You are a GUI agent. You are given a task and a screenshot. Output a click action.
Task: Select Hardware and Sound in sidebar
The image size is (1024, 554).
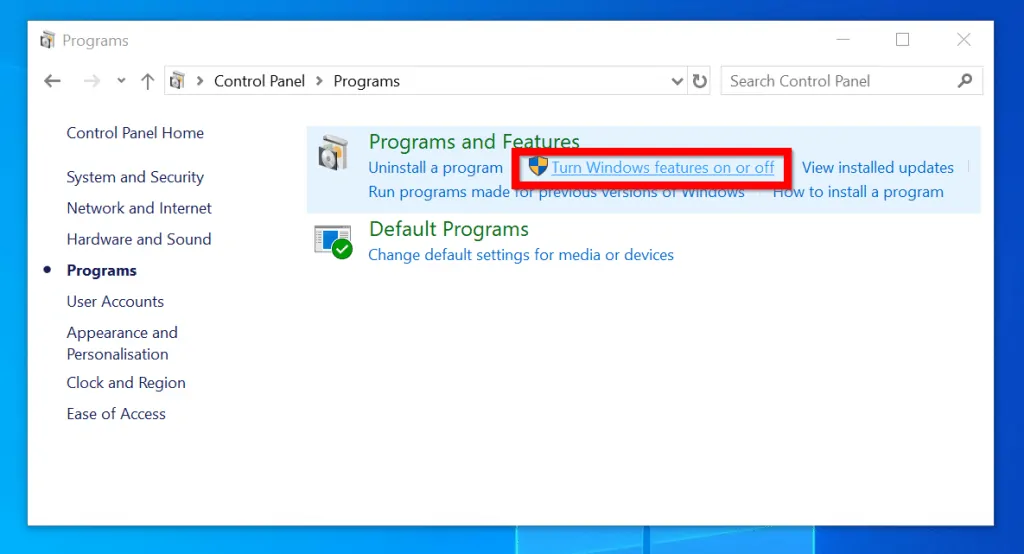click(x=139, y=239)
